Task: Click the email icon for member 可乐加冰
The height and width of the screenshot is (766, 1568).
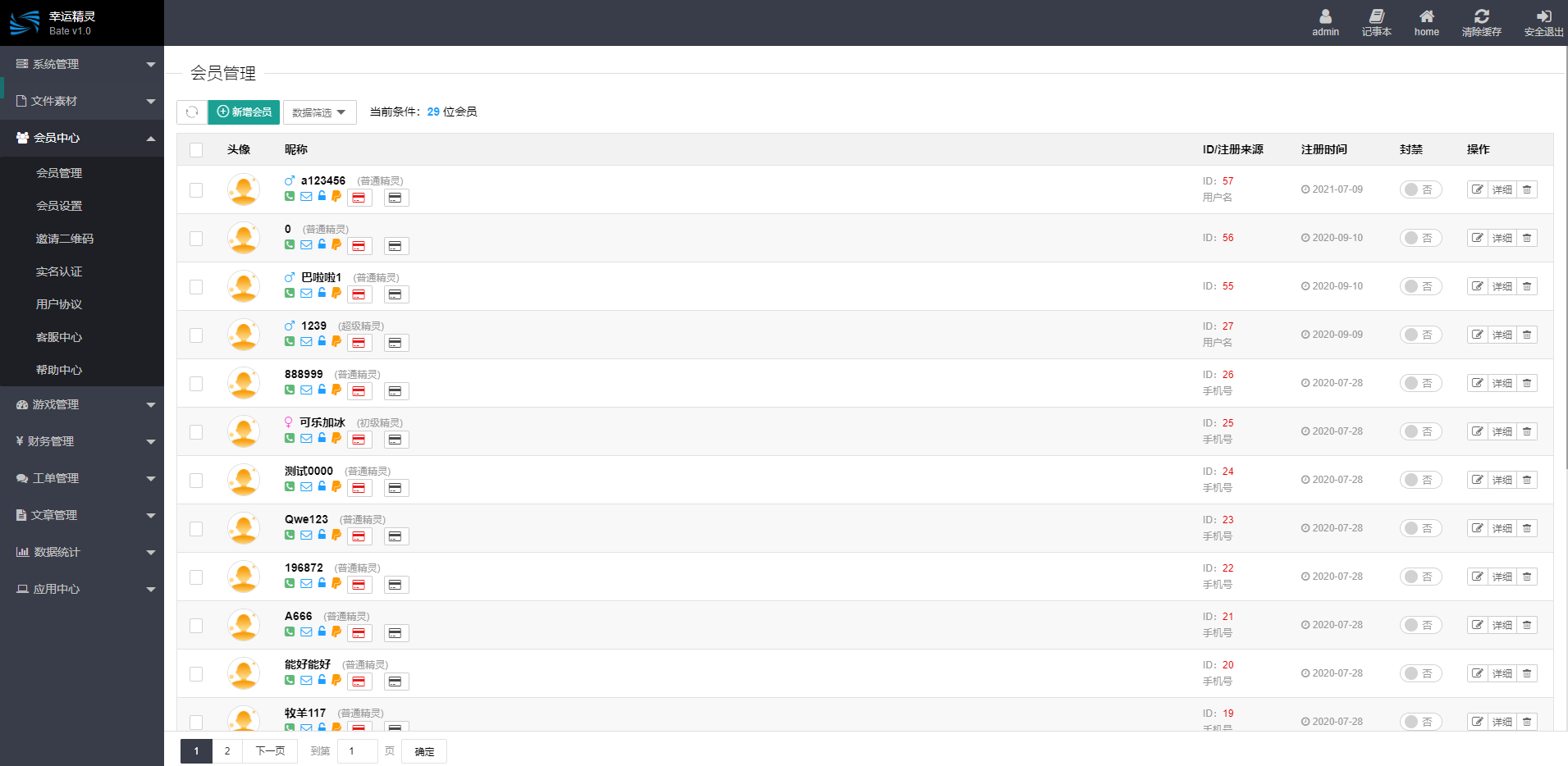Action: click(306, 439)
